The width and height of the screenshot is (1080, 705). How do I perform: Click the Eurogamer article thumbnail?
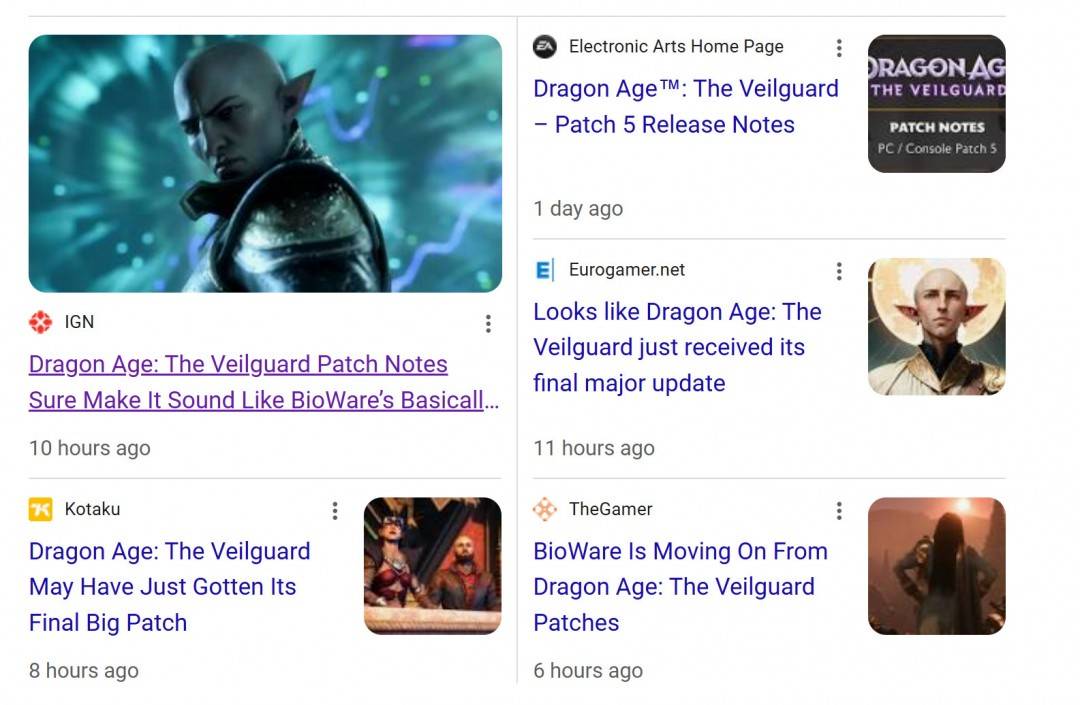click(936, 327)
